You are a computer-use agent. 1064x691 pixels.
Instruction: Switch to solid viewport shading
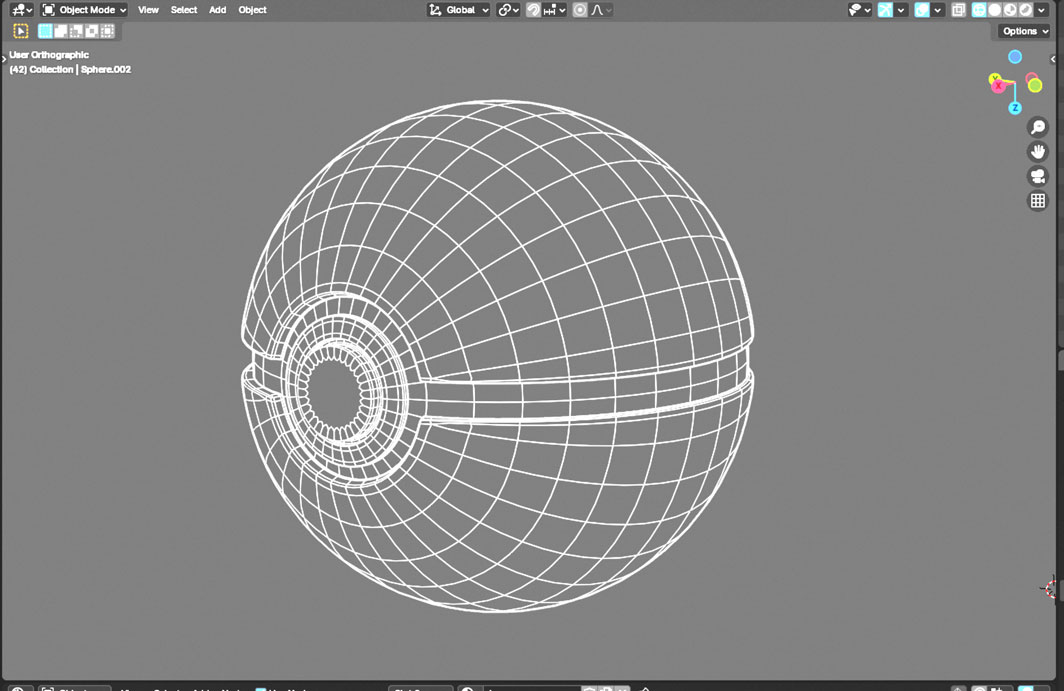coord(995,10)
